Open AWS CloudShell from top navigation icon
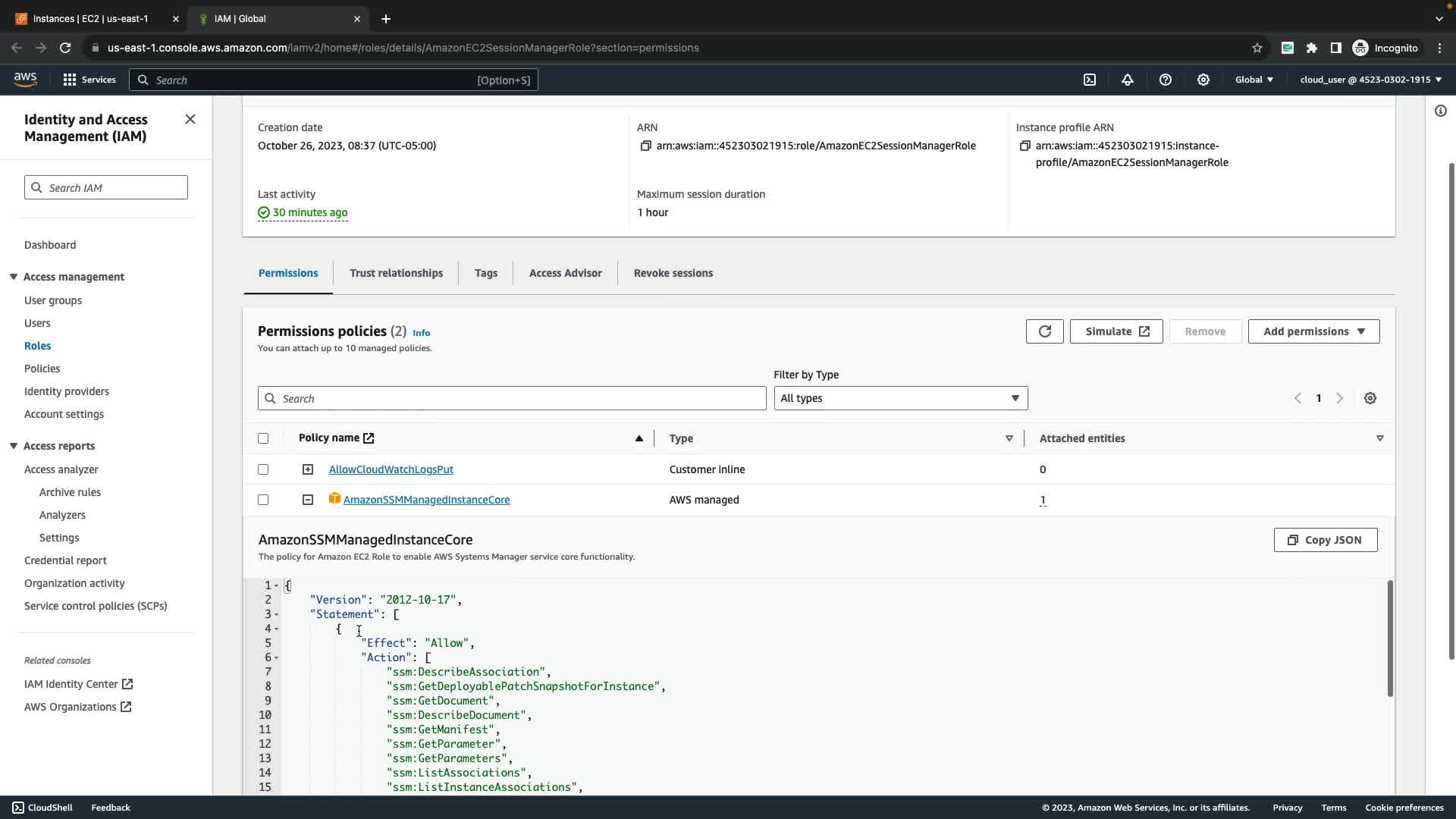Screen dimensions: 1456x819 coord(1090,80)
